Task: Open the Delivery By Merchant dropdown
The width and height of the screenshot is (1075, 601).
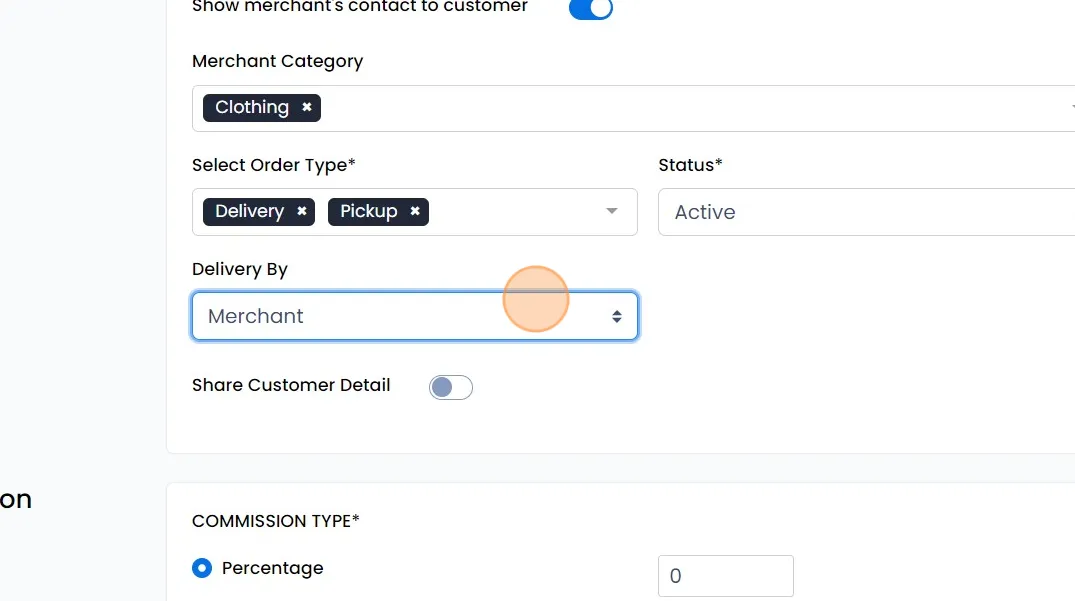Action: coord(415,316)
